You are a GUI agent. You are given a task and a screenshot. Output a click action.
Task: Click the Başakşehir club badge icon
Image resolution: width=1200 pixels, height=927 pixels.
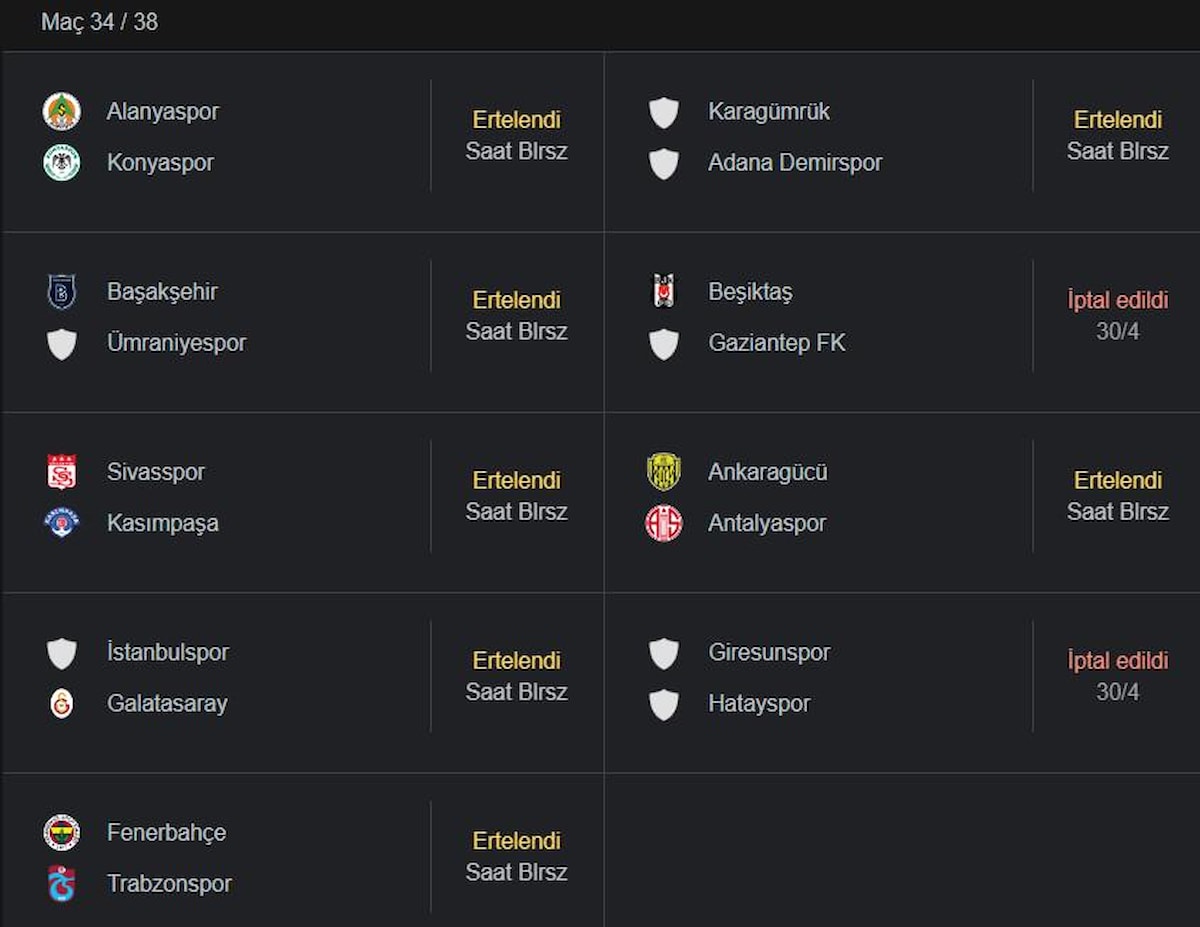pyautogui.click(x=62, y=292)
